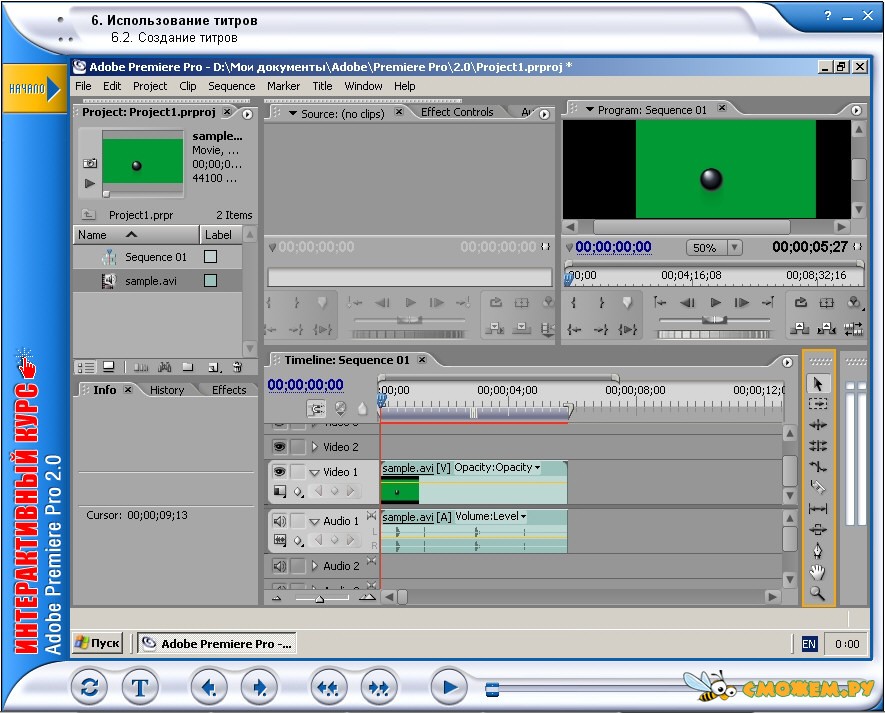Toggle Snap in the Timeline
The height and width of the screenshot is (713, 885).
pyautogui.click(x=317, y=408)
